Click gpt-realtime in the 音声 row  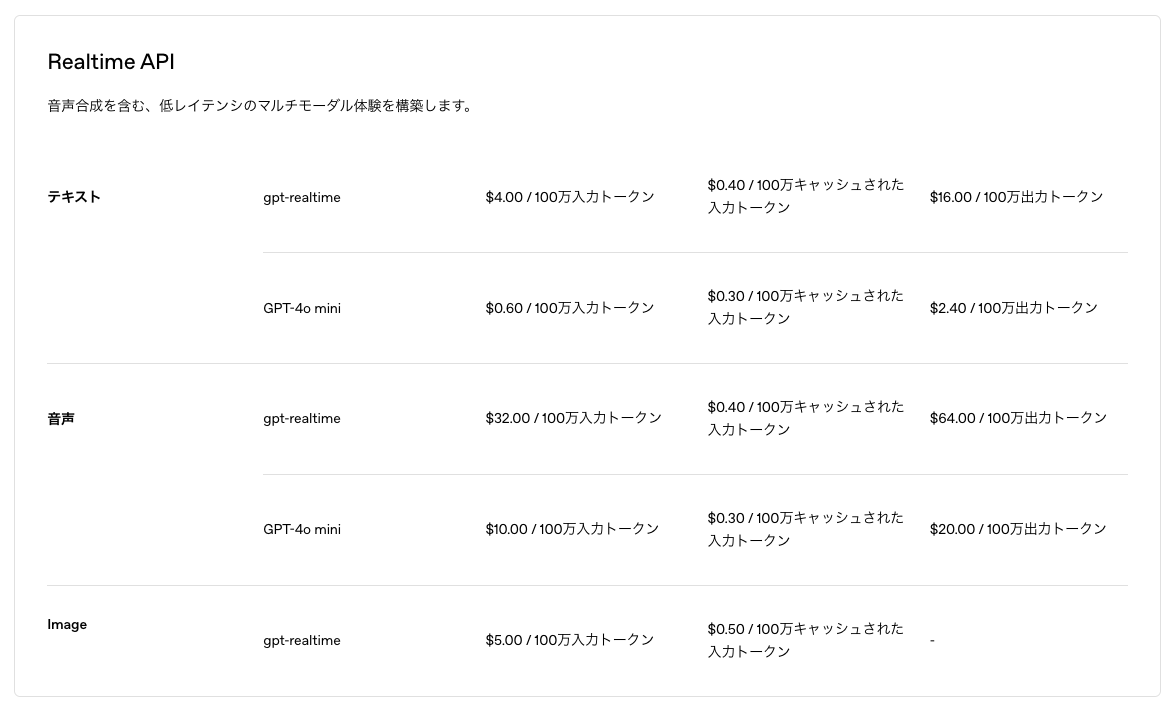(302, 418)
